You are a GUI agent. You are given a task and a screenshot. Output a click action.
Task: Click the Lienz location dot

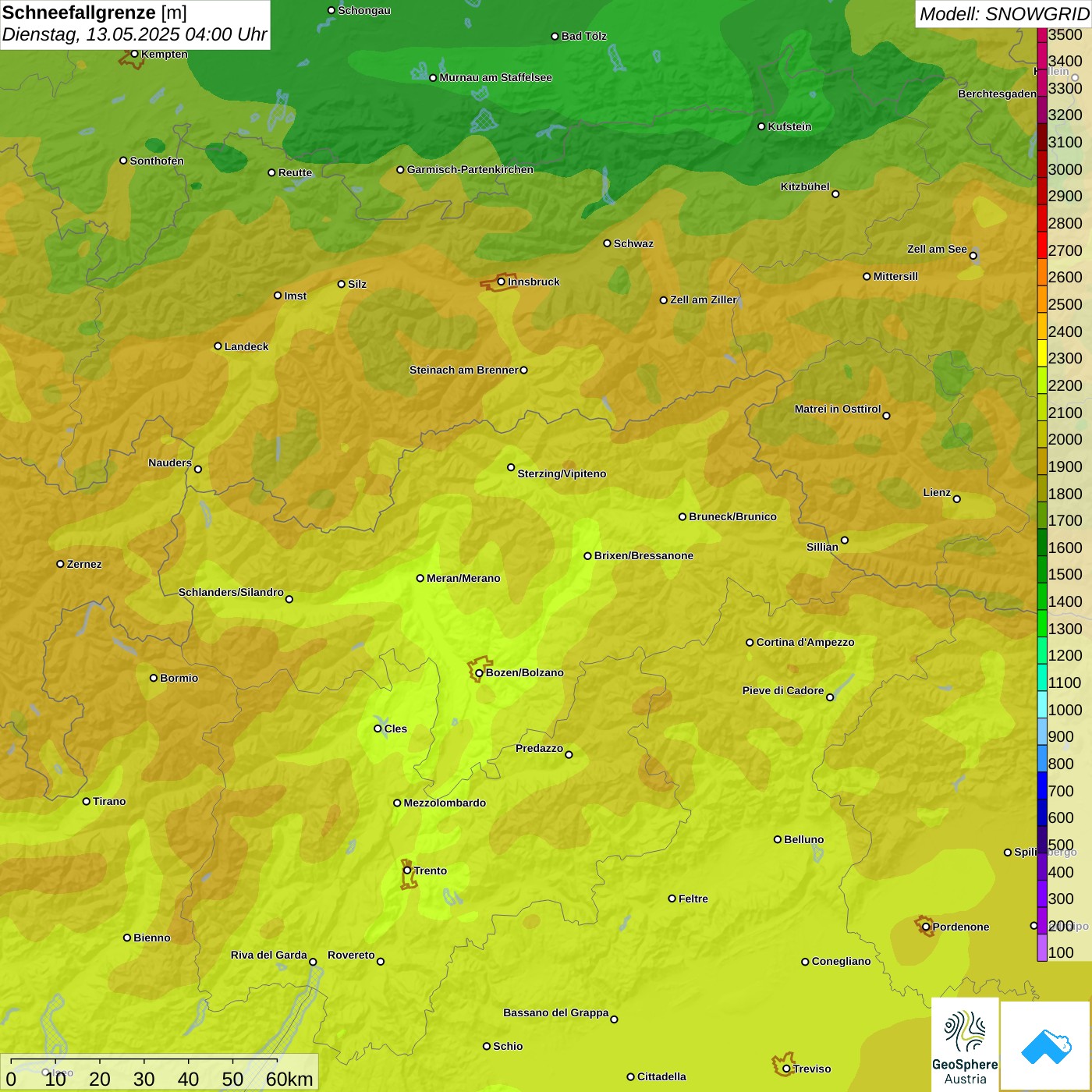tap(957, 499)
